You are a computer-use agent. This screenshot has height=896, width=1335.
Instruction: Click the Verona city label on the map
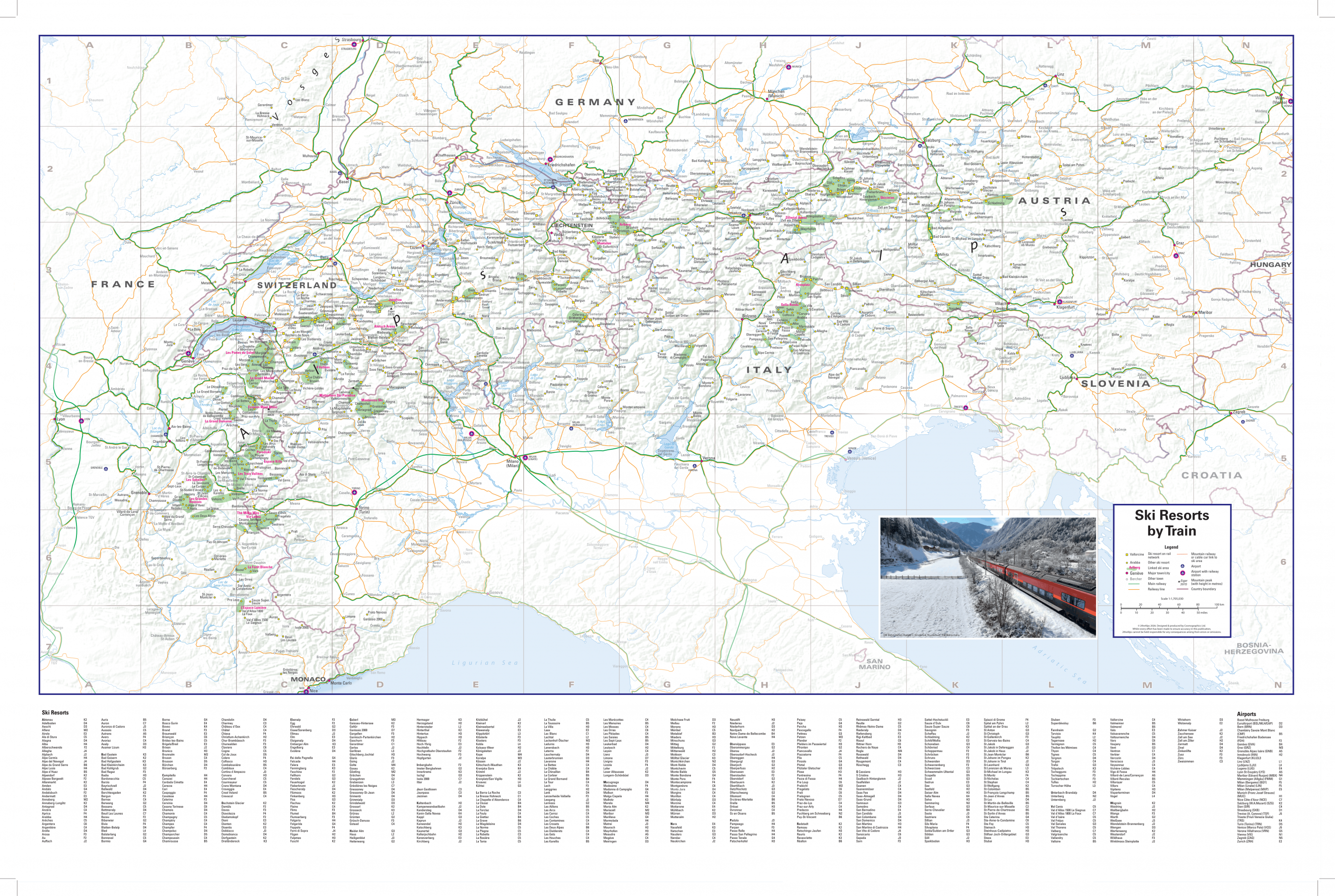[708, 458]
